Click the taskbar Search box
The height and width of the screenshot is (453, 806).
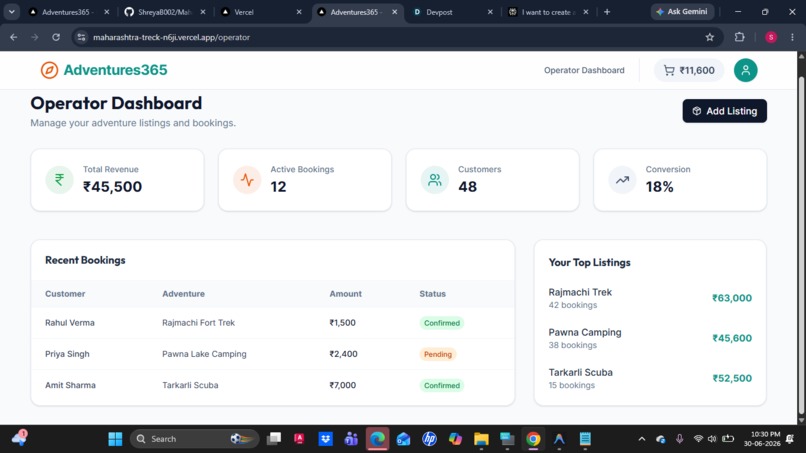[x=194, y=439]
